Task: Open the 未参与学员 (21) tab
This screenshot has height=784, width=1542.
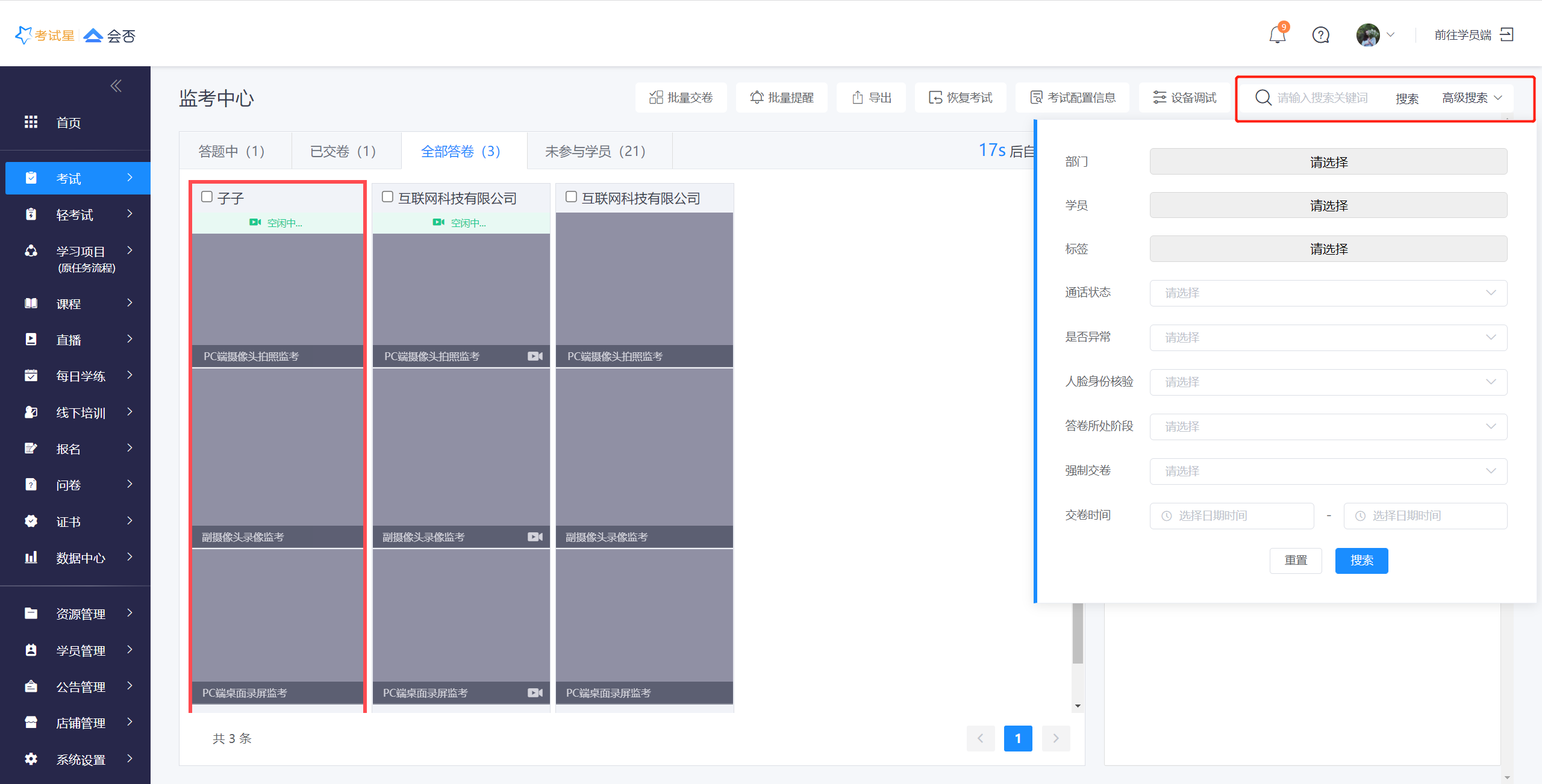Action: [x=595, y=151]
